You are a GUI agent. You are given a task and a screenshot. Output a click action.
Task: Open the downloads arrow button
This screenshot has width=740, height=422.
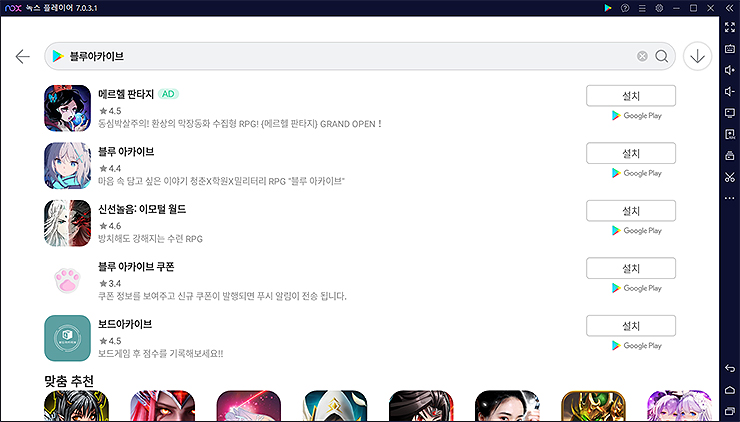(x=698, y=56)
